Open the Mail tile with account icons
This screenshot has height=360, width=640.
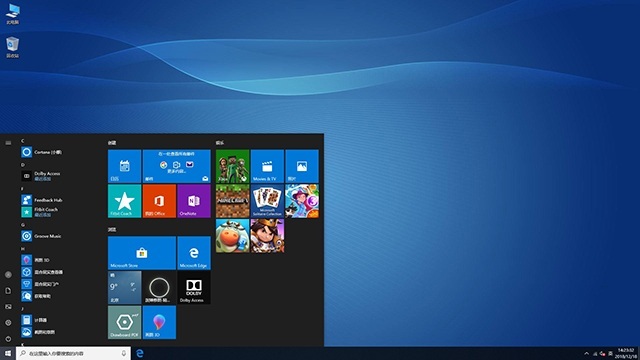[177, 166]
